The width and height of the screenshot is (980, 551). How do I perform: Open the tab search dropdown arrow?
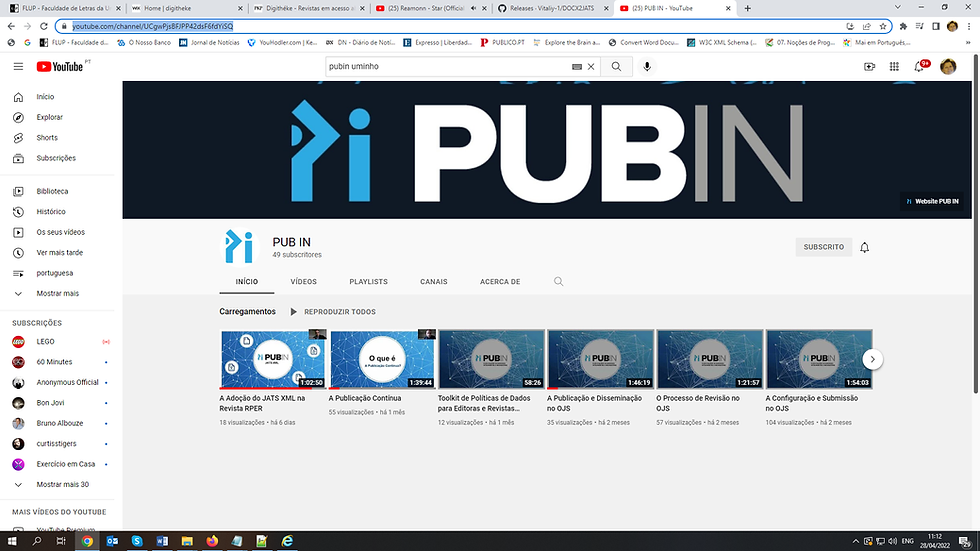(898, 7)
